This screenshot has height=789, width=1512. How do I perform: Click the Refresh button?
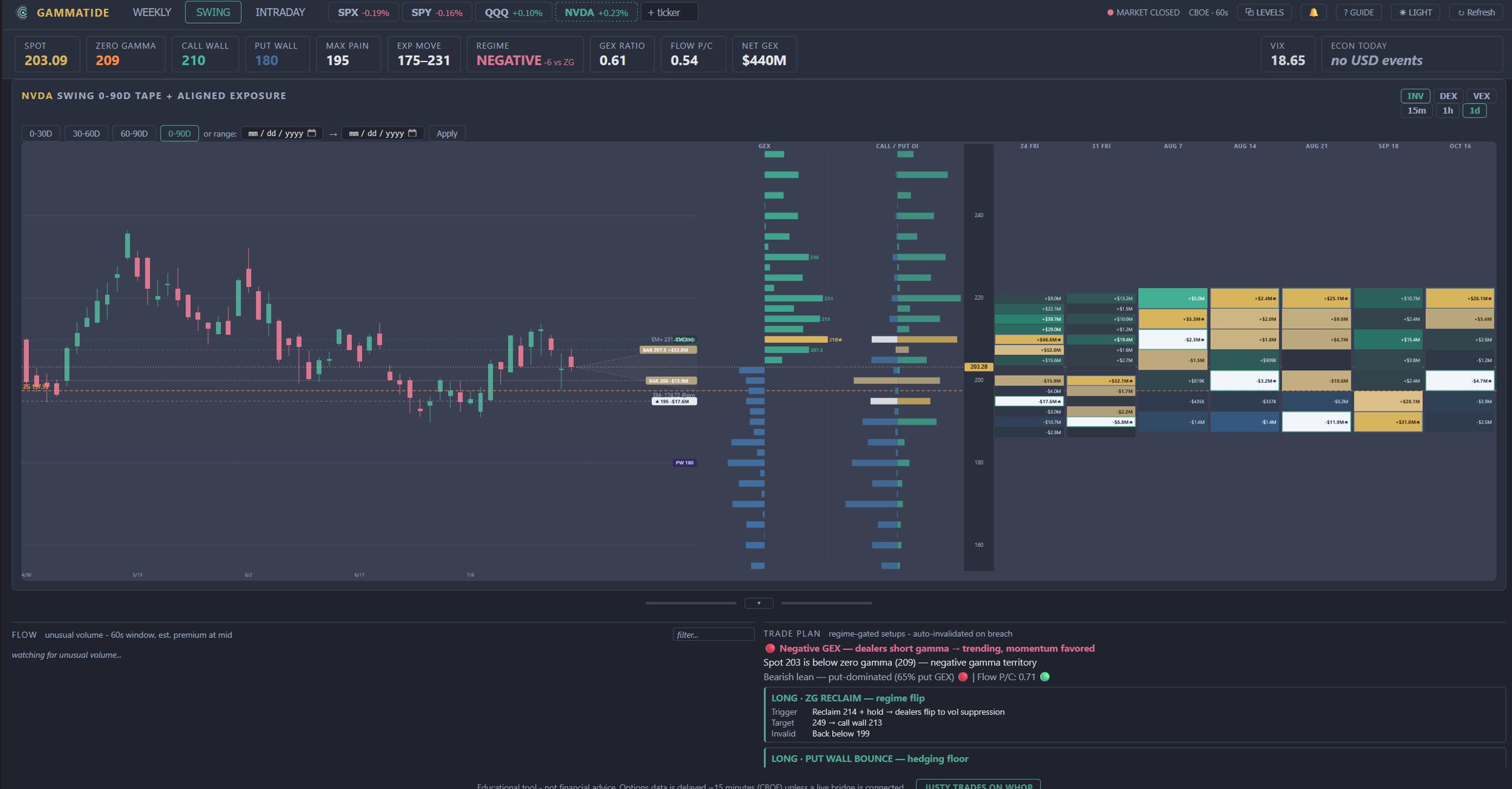click(x=1475, y=12)
